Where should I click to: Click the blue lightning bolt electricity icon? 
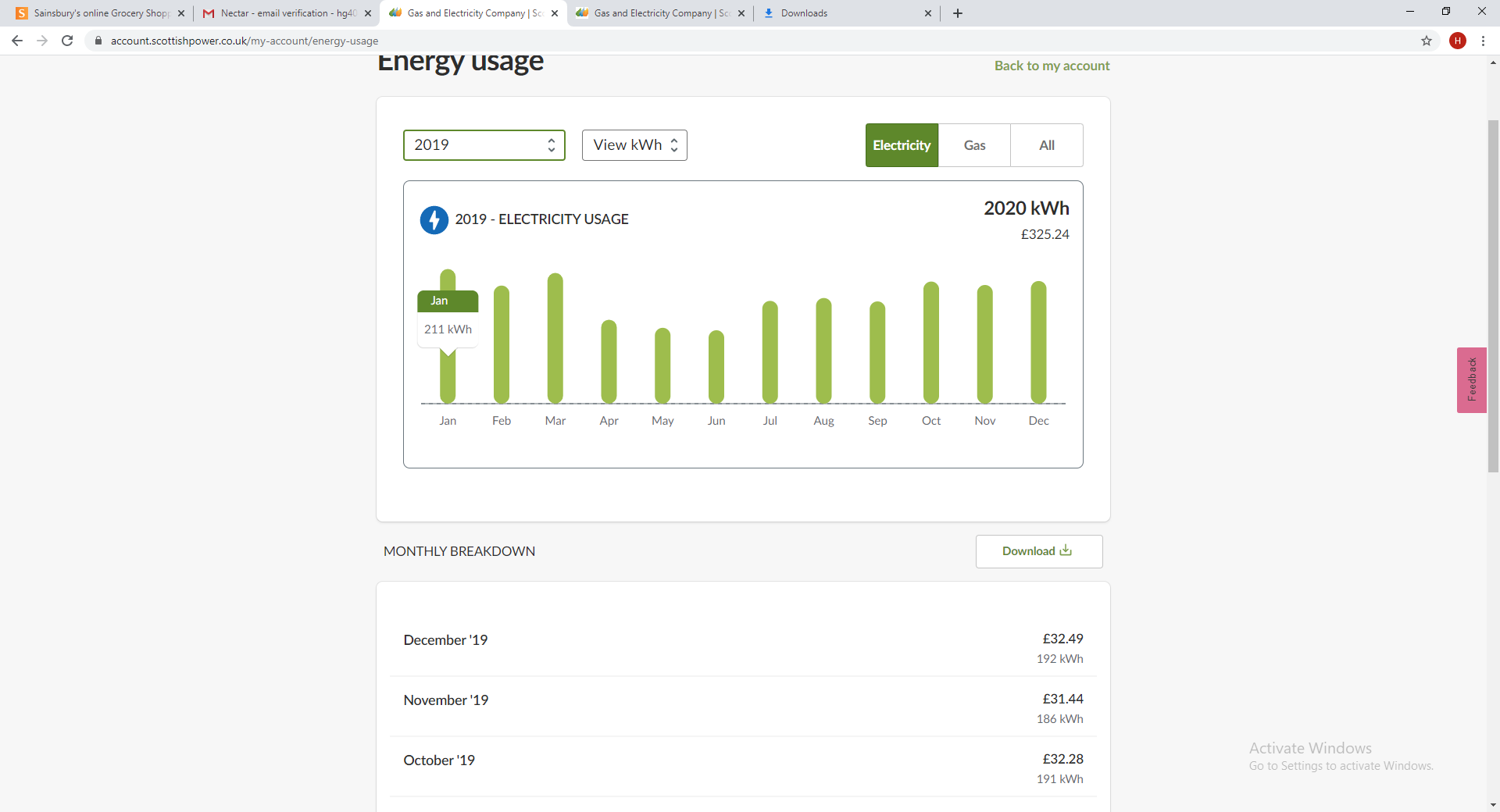(x=434, y=220)
